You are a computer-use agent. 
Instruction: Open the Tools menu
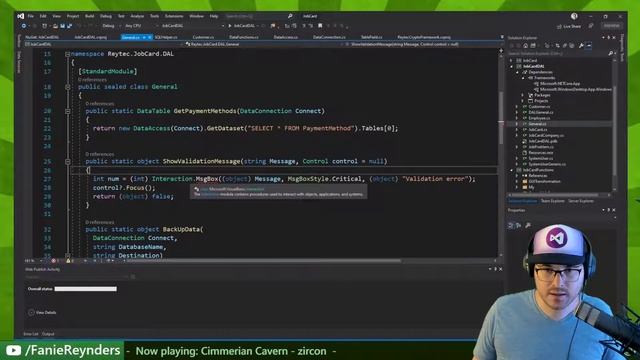(154, 16)
